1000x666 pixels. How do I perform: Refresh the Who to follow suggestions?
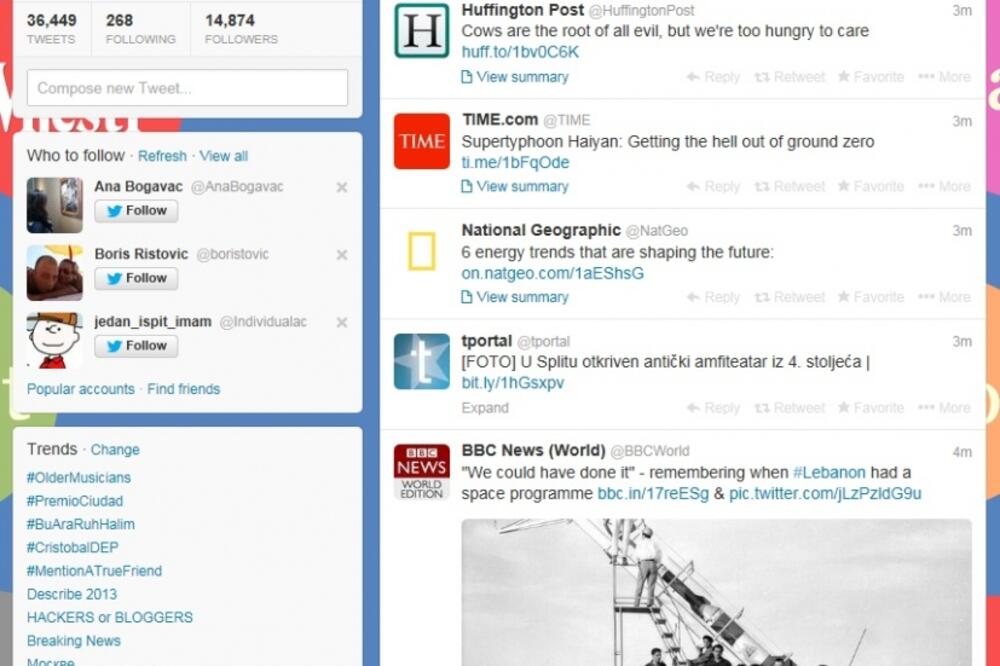click(x=162, y=156)
